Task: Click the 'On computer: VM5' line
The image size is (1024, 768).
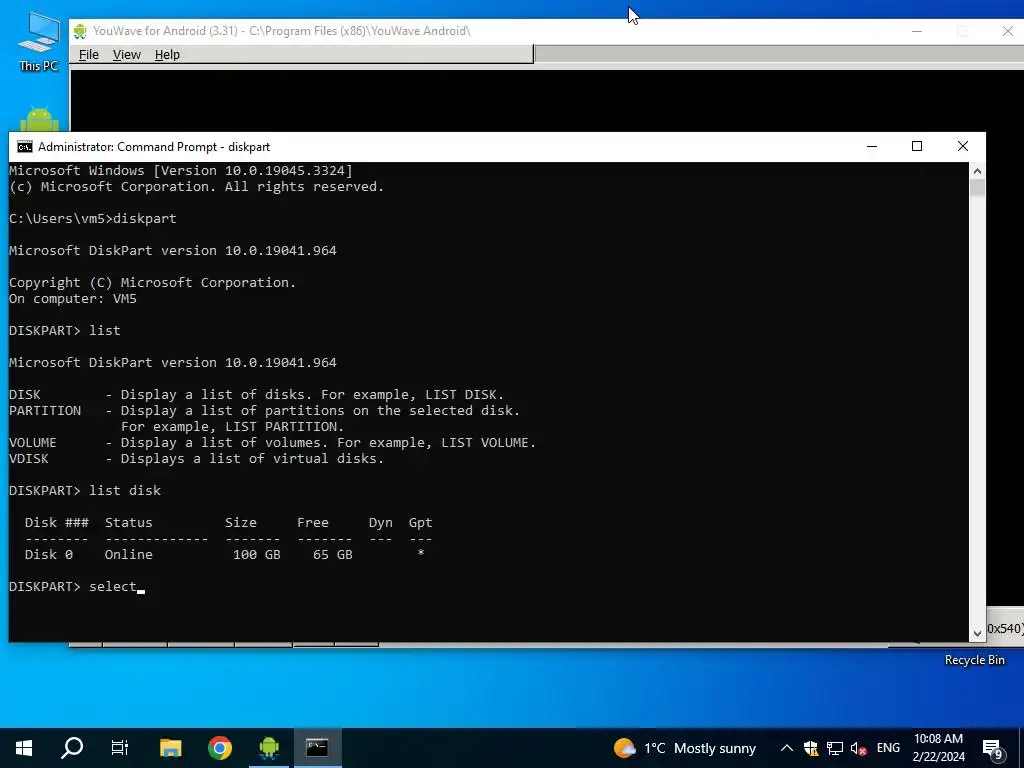Action: [x=73, y=299]
